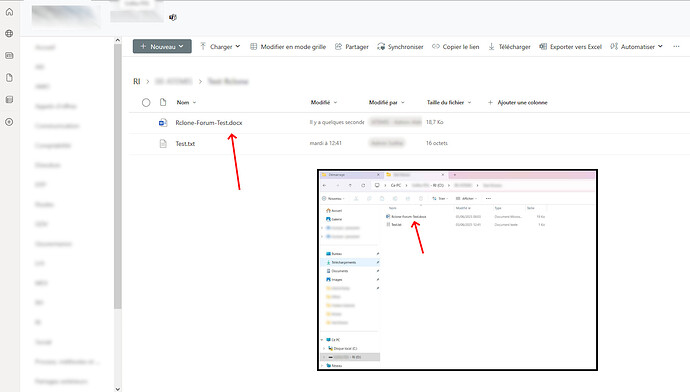
Task: Open the Test.txt file link
Action: coord(185,143)
